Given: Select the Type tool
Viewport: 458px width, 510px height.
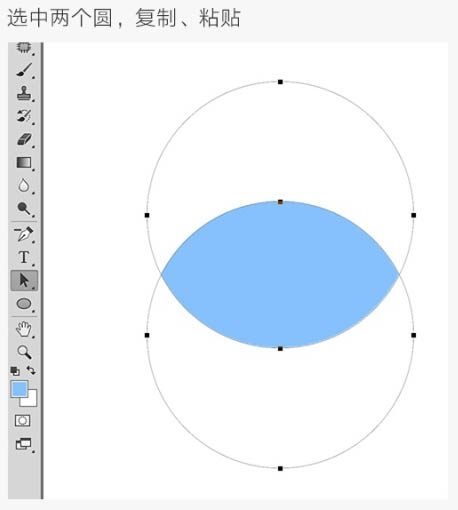Looking at the screenshot, I should [x=24, y=257].
